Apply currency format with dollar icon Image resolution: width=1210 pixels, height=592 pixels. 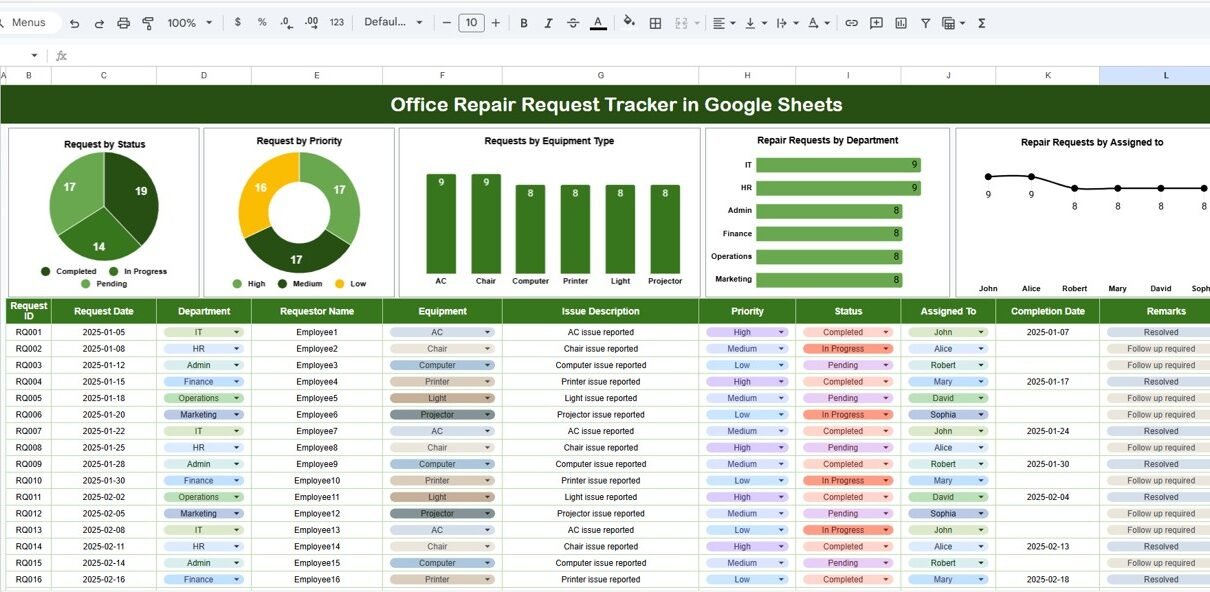237,22
